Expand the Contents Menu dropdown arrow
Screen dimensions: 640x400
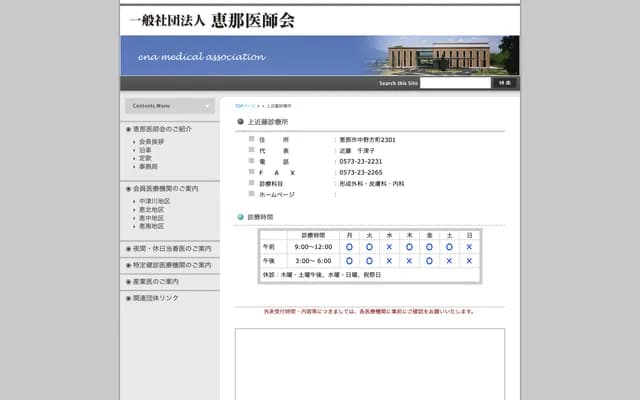[208, 106]
